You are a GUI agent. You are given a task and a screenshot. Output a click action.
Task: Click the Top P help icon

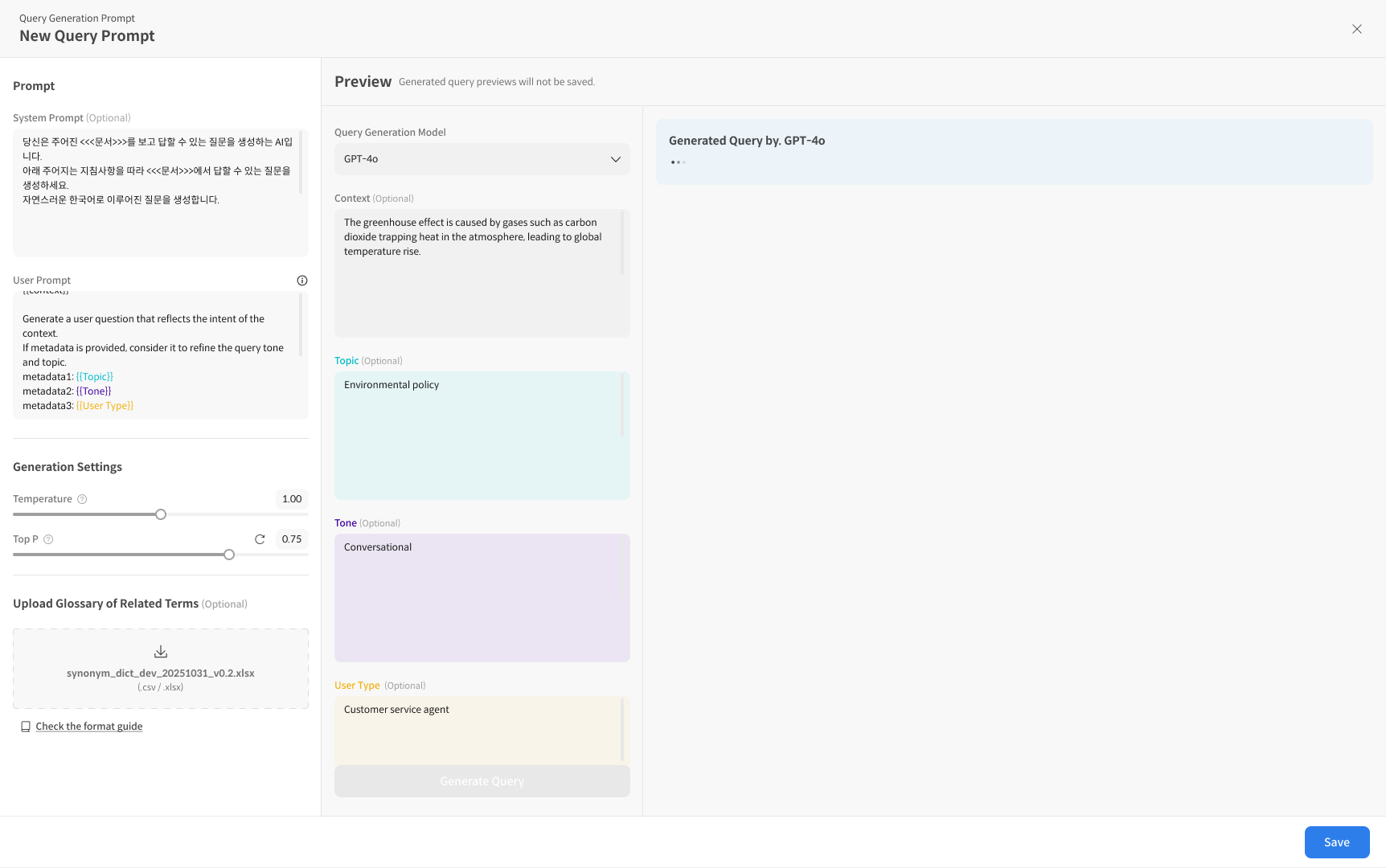pos(48,539)
